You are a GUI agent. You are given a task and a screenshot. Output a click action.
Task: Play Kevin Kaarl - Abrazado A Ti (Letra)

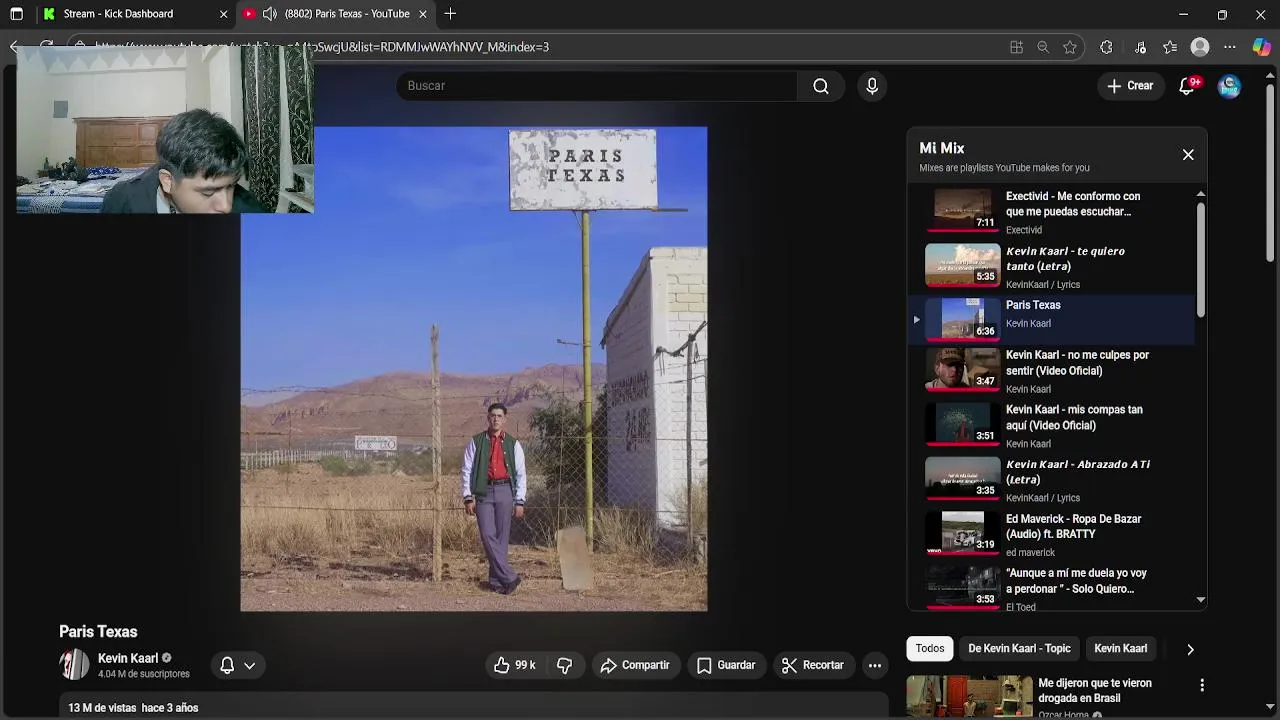(1051, 481)
